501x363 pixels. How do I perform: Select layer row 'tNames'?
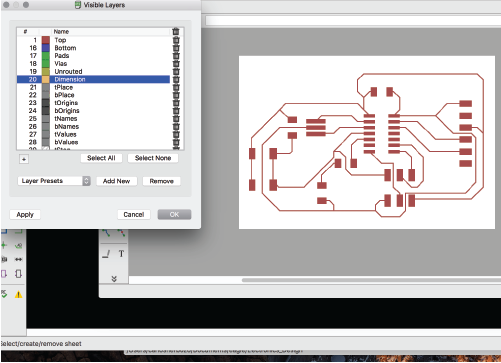pyautogui.click(x=94, y=119)
